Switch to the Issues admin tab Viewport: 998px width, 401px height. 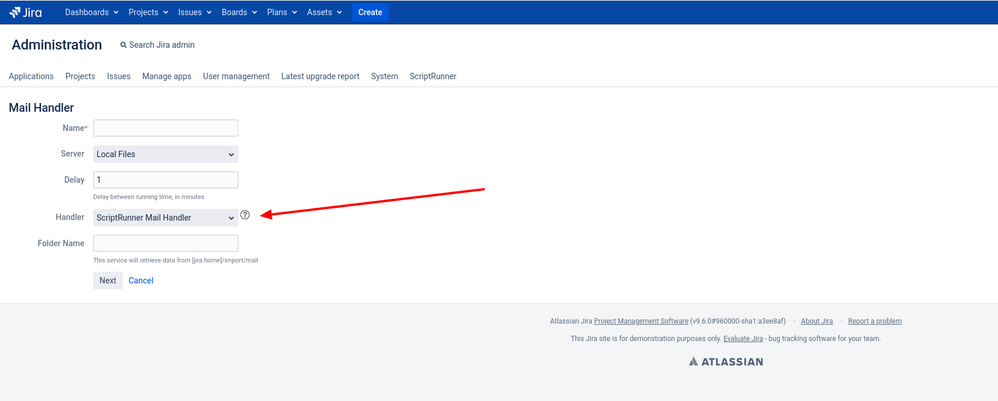pyautogui.click(x=118, y=76)
